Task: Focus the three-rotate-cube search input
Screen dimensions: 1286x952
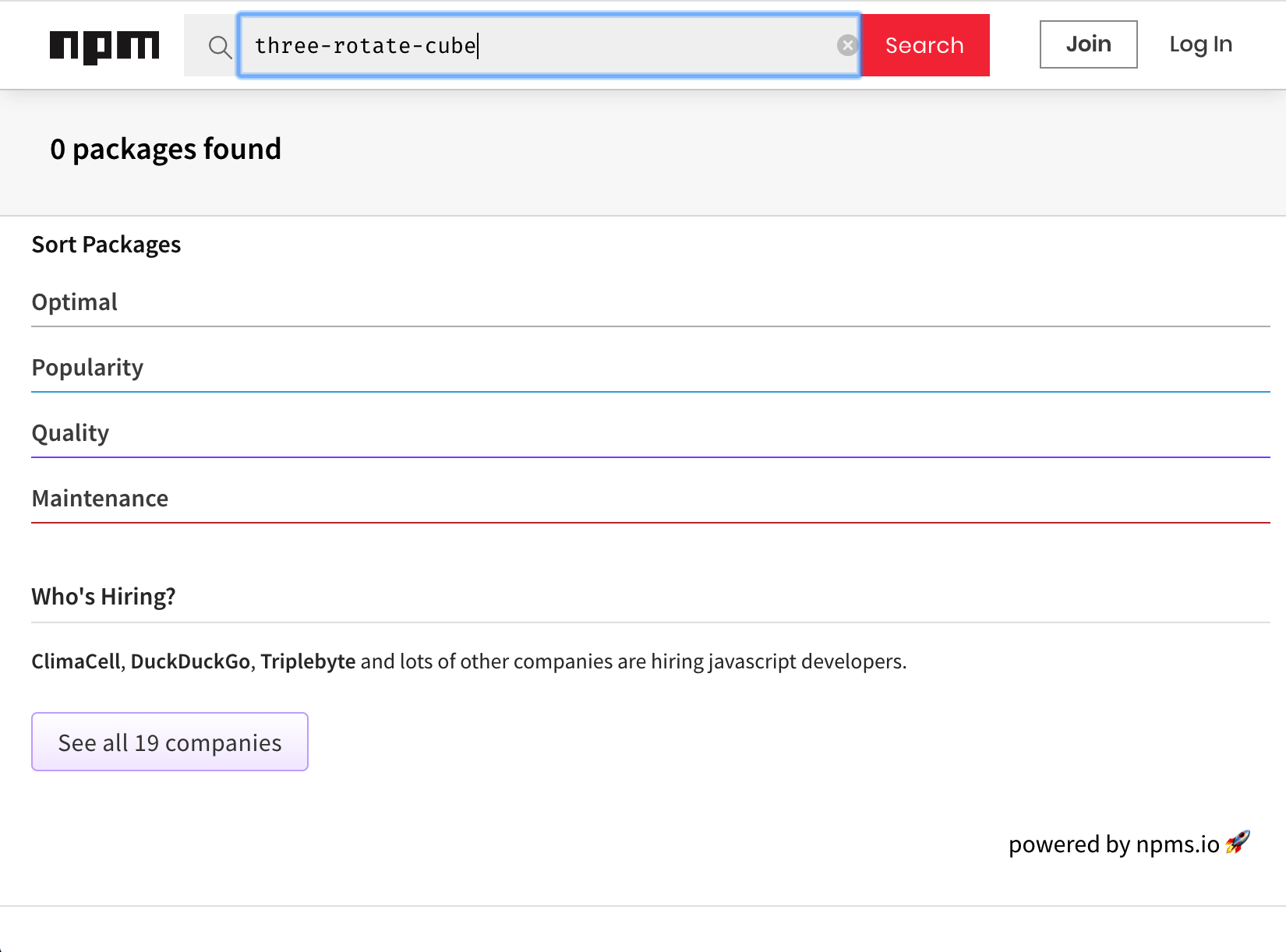Action: pos(549,45)
